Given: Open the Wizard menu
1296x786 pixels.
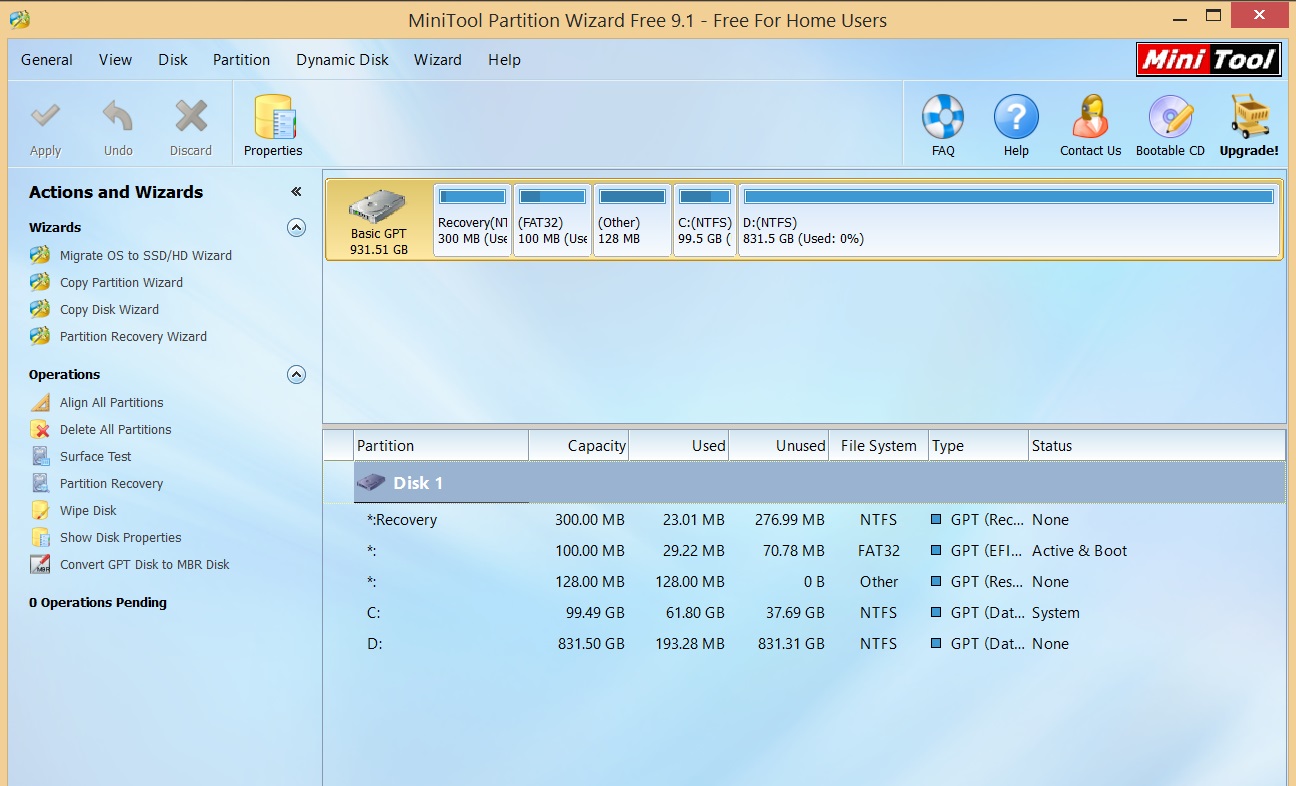Looking at the screenshot, I should coord(438,60).
